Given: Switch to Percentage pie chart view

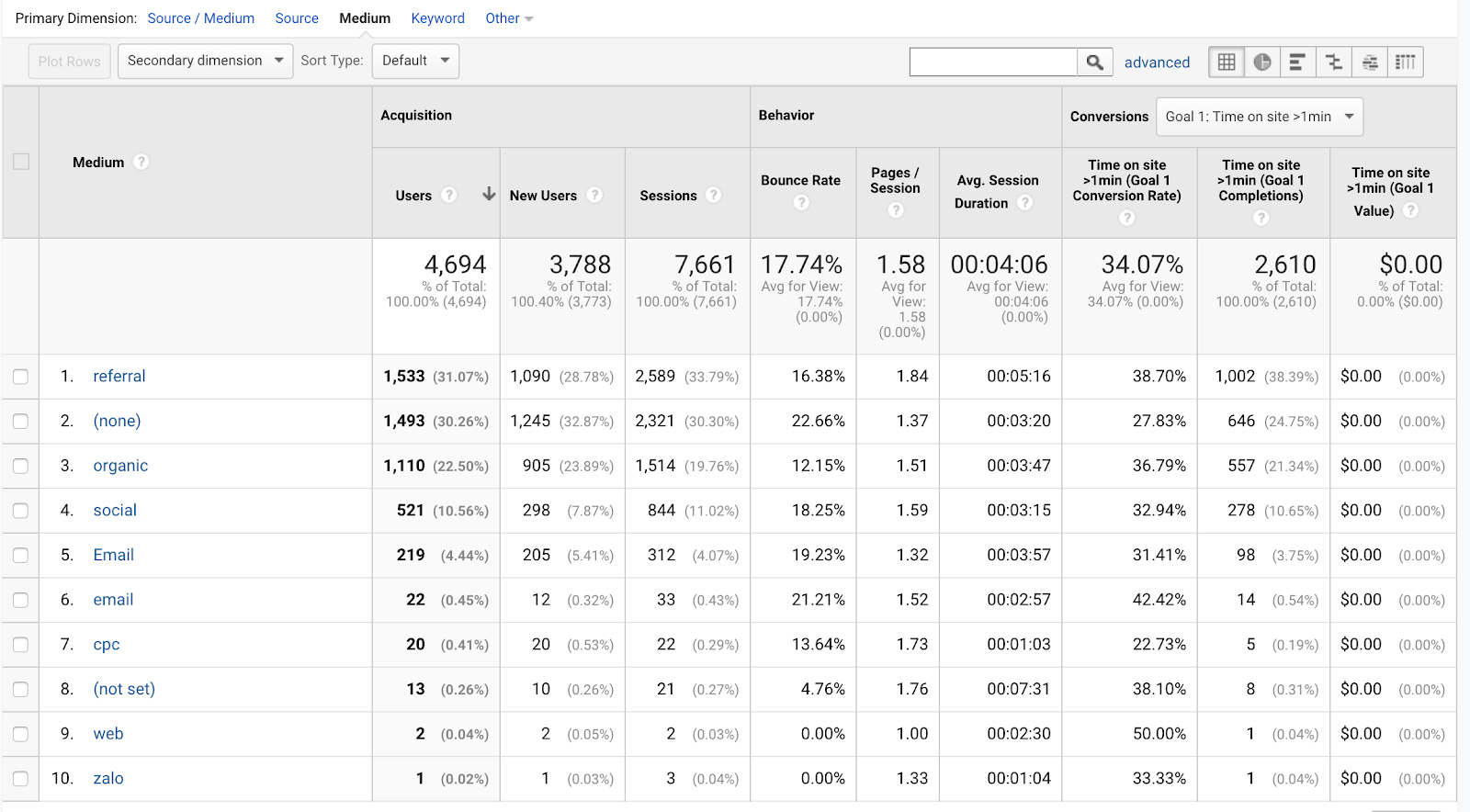Looking at the screenshot, I should (x=1262, y=62).
